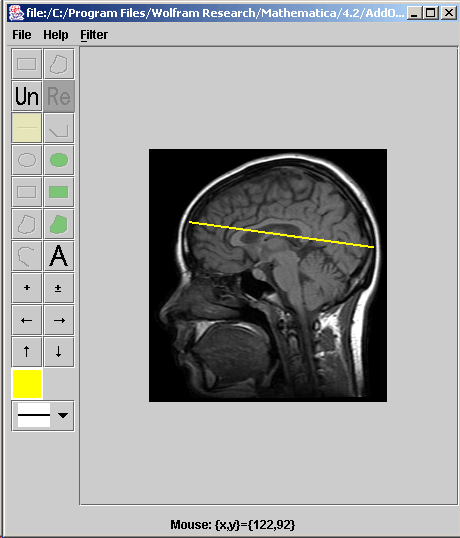Click the right arrow button
The height and width of the screenshot is (538, 460).
pyautogui.click(x=59, y=320)
